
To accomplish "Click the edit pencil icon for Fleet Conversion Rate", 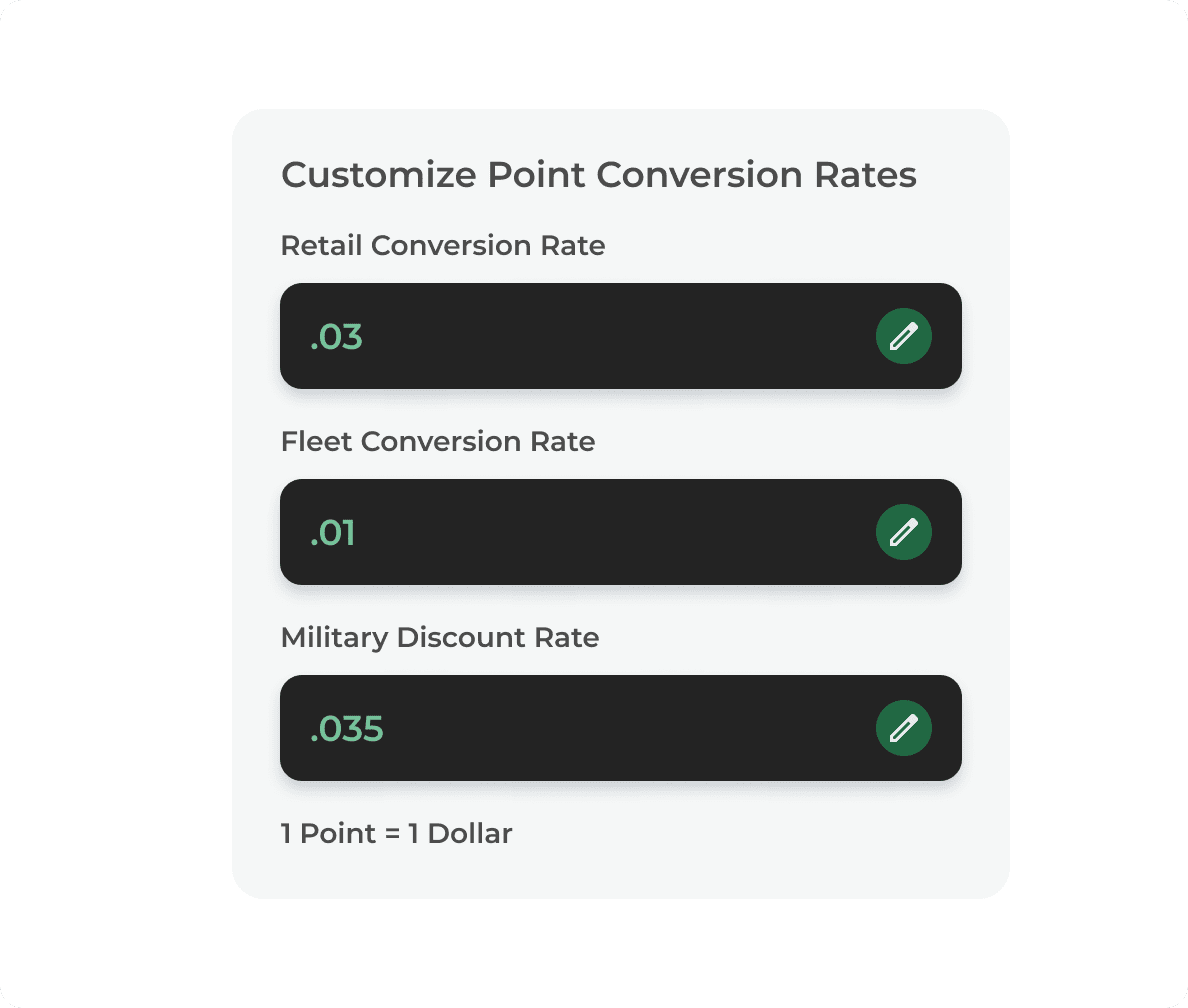I will [903, 532].
